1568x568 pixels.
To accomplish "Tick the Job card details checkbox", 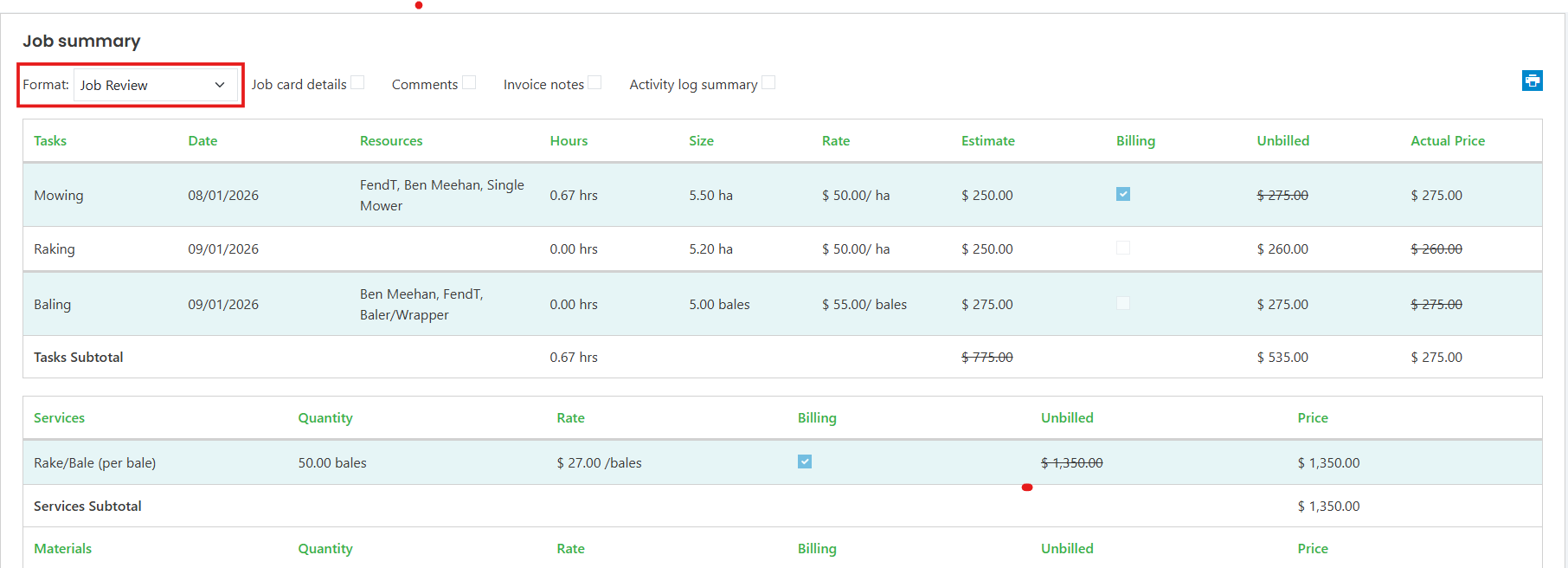I will [x=357, y=83].
